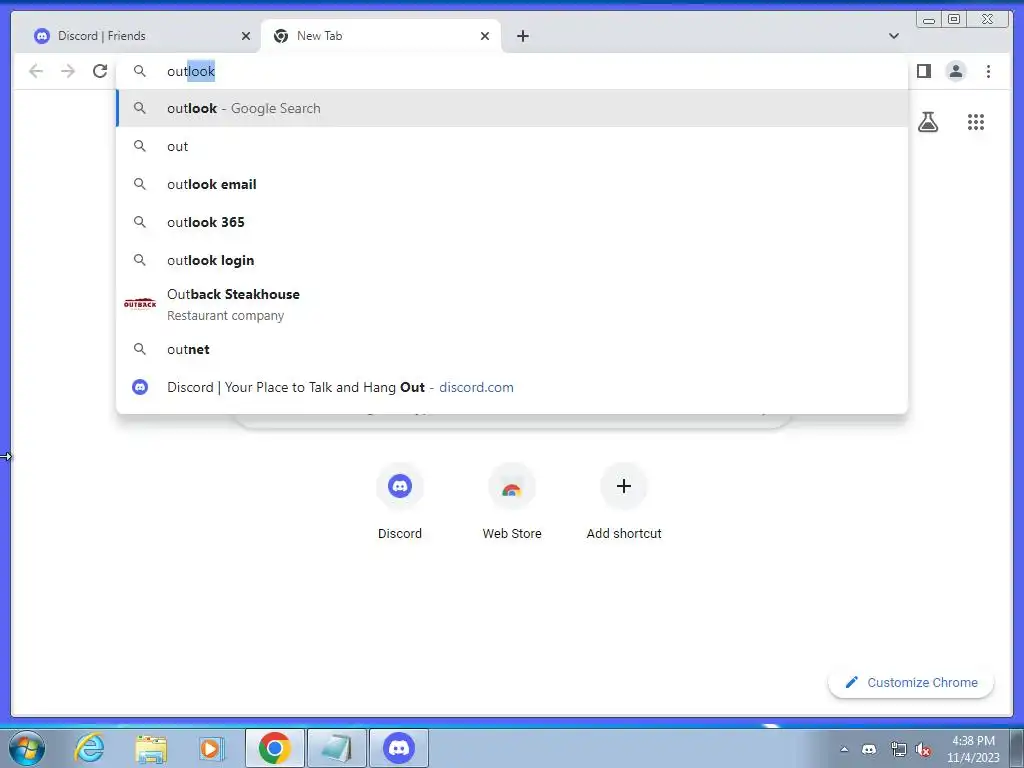Image resolution: width=1024 pixels, height=768 pixels.
Task: Expand the tab search chevron
Action: pos(893,36)
